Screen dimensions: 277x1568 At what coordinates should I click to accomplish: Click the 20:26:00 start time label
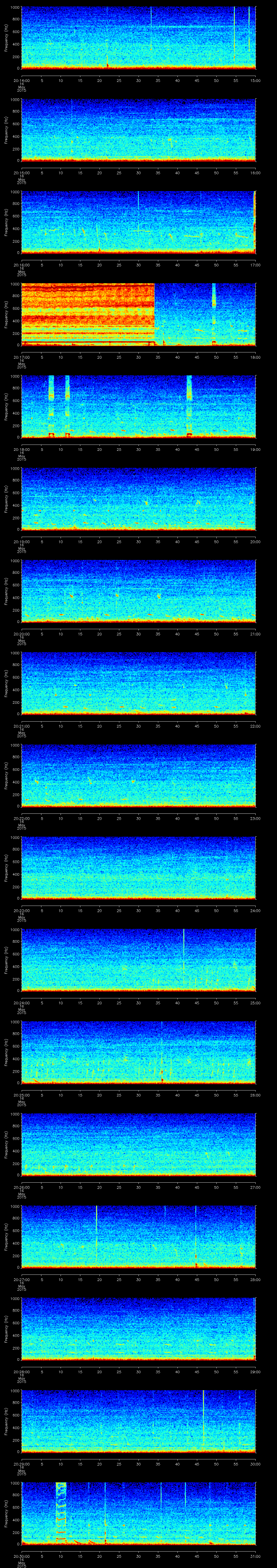21,1187
